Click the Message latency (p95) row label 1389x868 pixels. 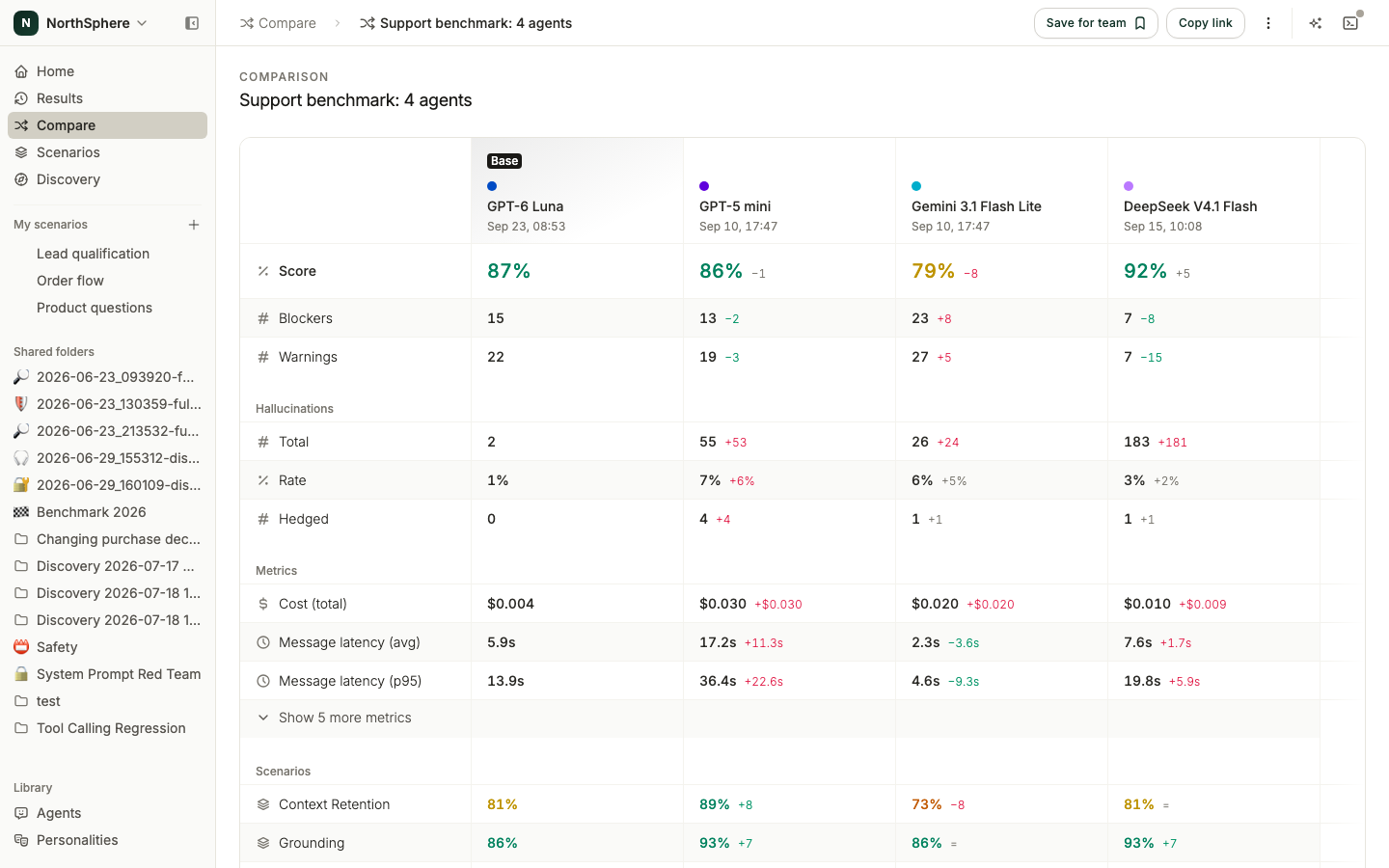(350, 681)
